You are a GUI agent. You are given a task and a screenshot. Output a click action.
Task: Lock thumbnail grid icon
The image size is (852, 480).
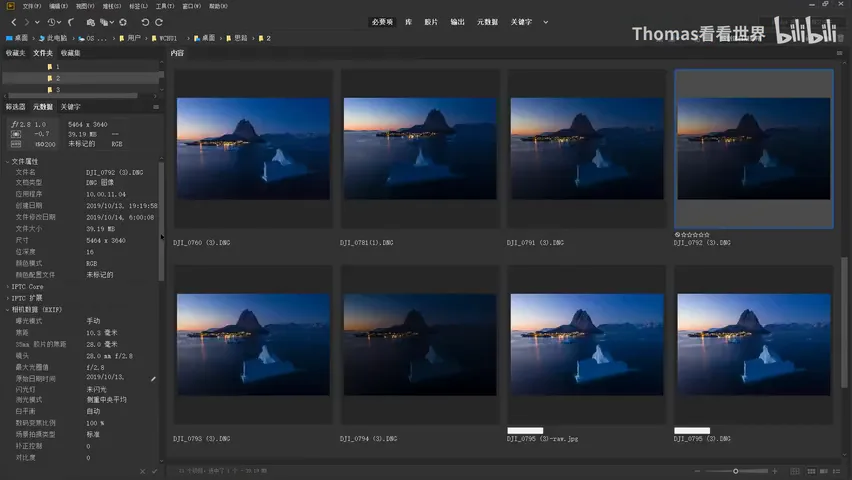[795, 471]
